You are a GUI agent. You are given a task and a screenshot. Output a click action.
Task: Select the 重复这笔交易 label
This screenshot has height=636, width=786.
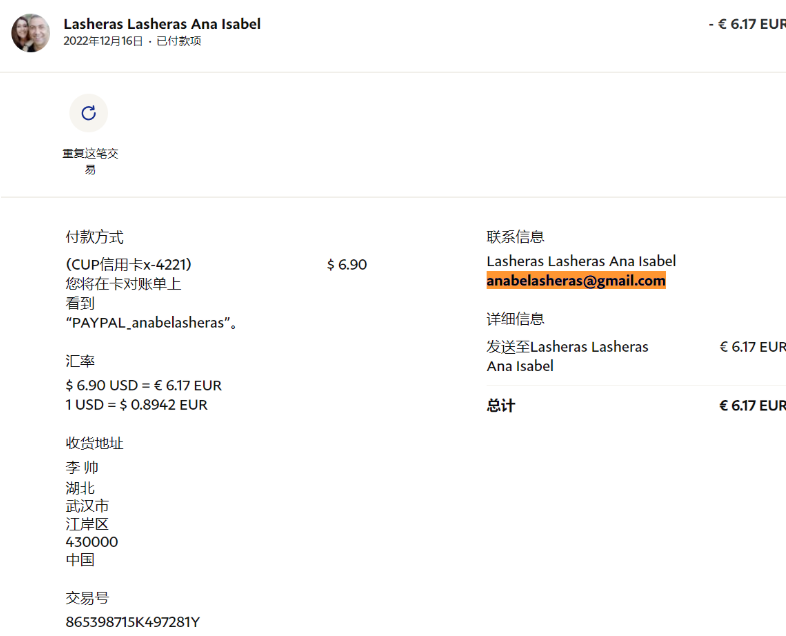90,161
